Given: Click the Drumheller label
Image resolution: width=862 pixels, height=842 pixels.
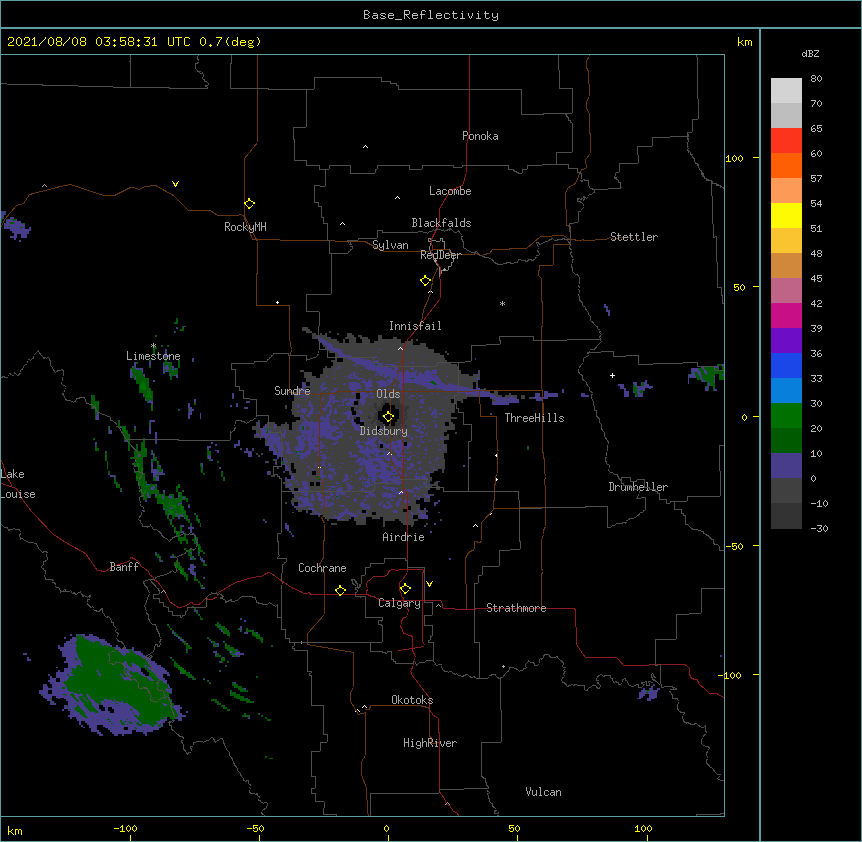Looking at the screenshot, I should pos(638,487).
